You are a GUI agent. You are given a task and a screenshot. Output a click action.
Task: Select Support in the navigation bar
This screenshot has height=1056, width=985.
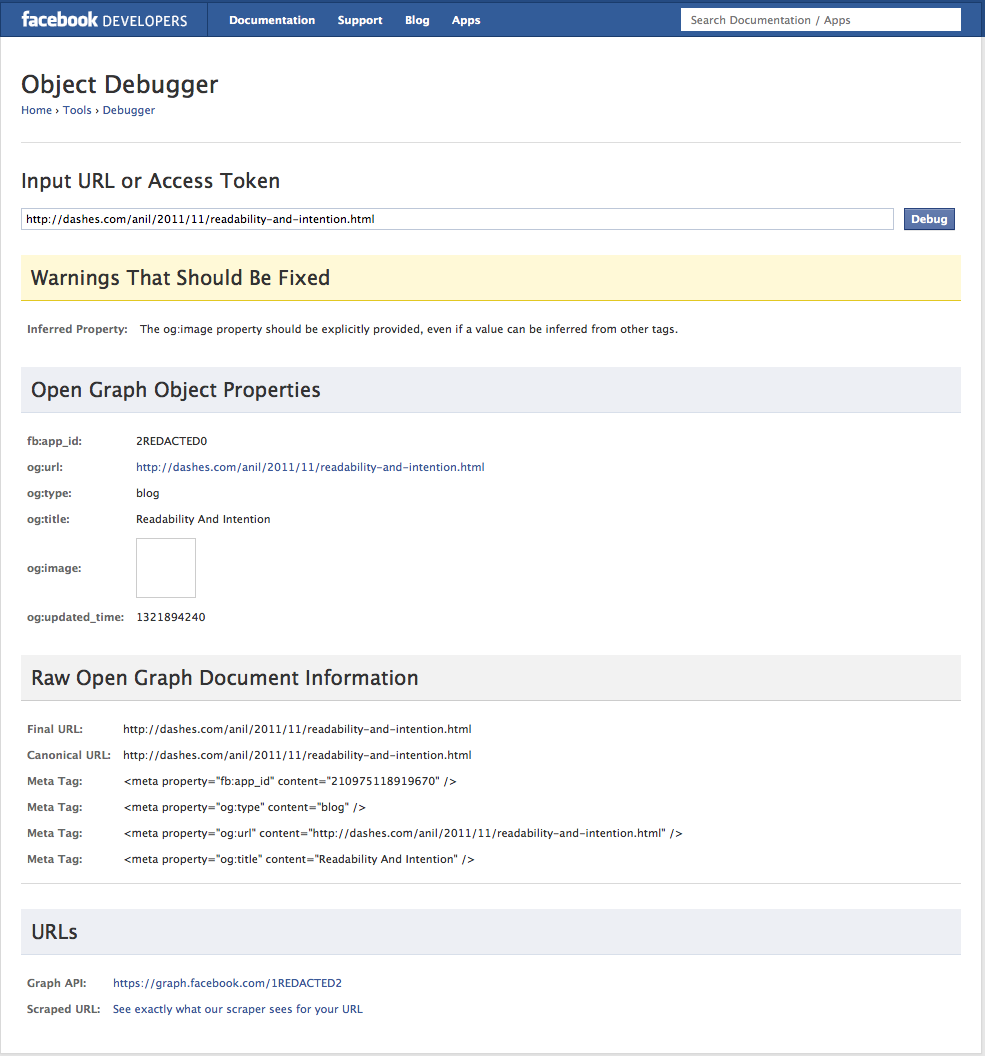pos(359,19)
